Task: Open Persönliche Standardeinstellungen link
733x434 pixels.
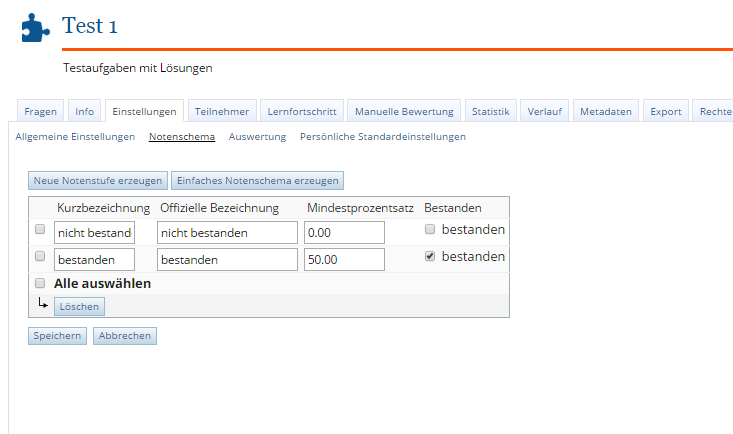Action: pyautogui.click(x=383, y=136)
